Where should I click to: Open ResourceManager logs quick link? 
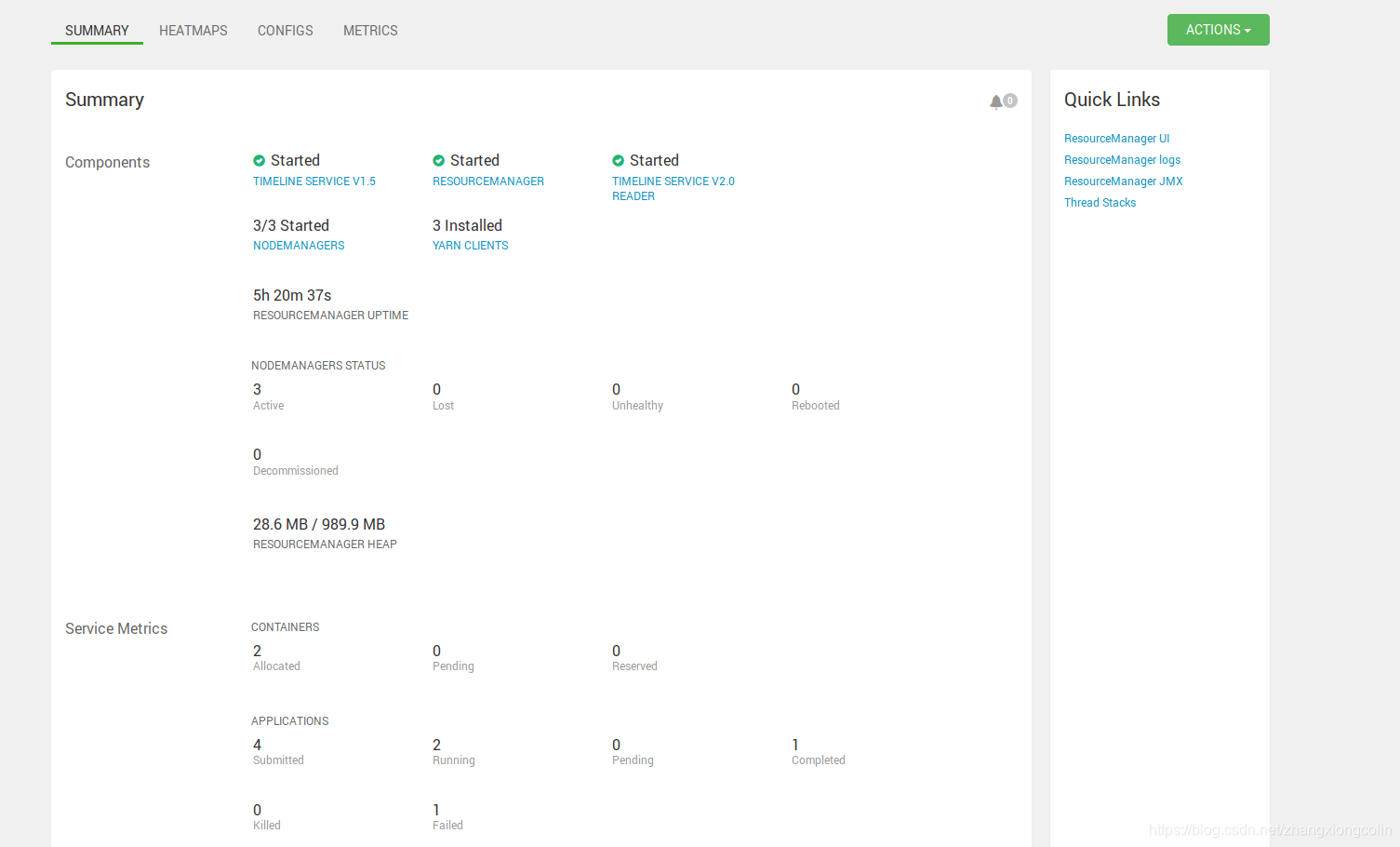click(1122, 160)
